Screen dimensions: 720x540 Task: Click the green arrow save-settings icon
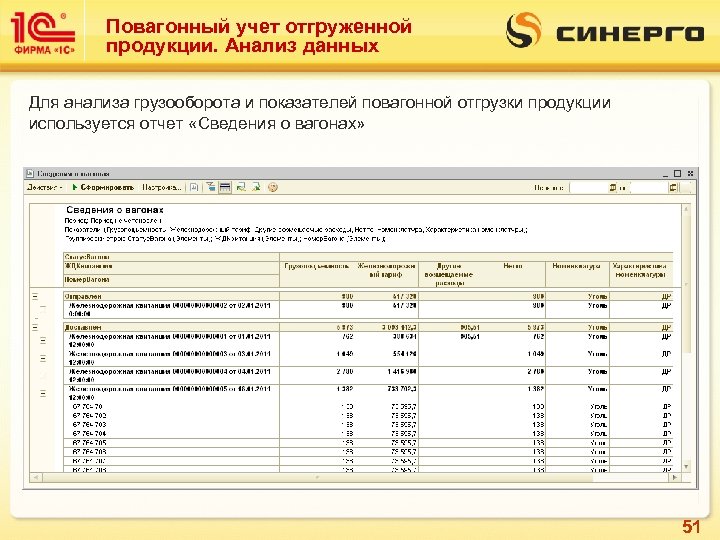(256, 187)
